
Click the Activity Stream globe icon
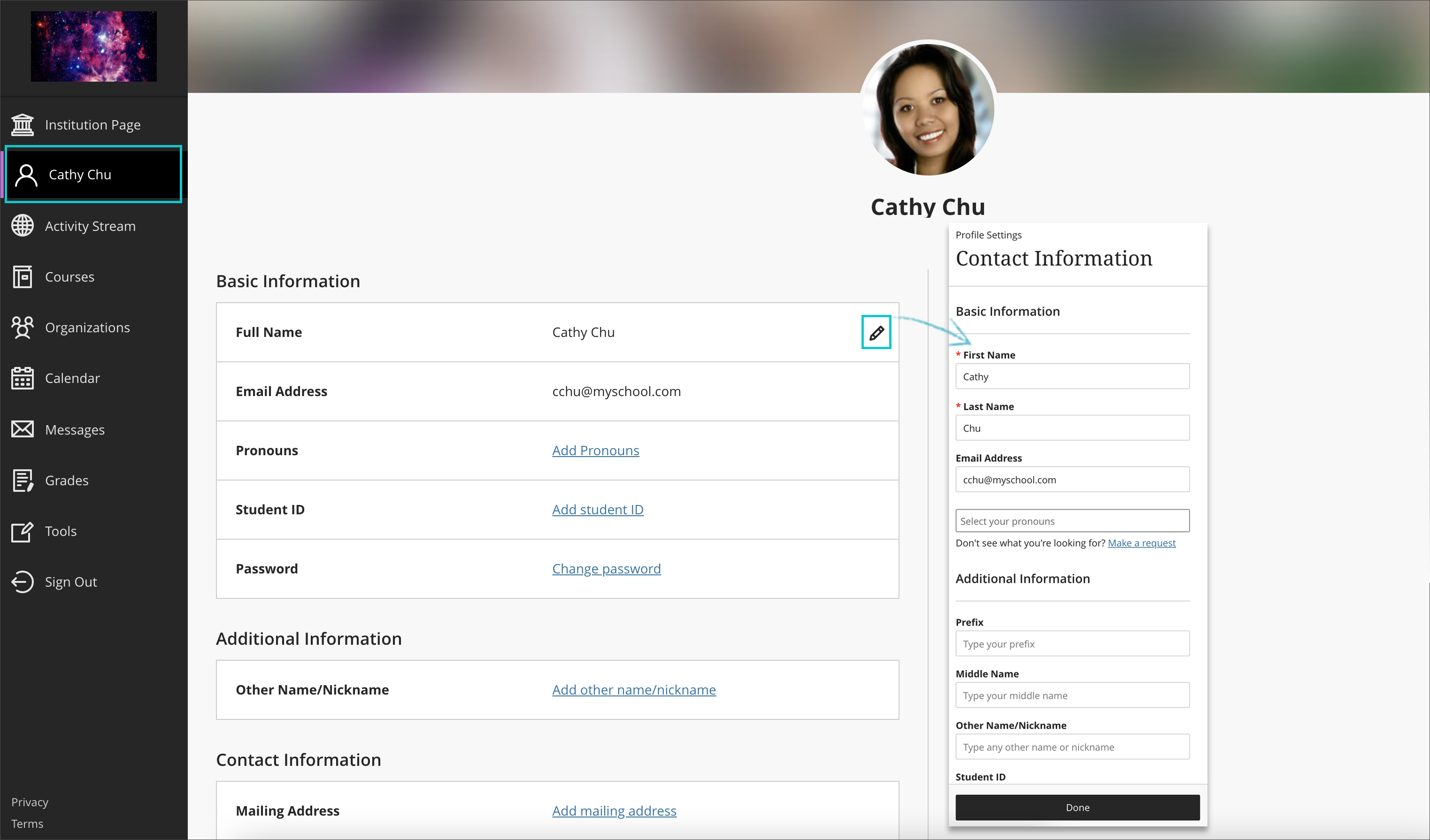[23, 226]
